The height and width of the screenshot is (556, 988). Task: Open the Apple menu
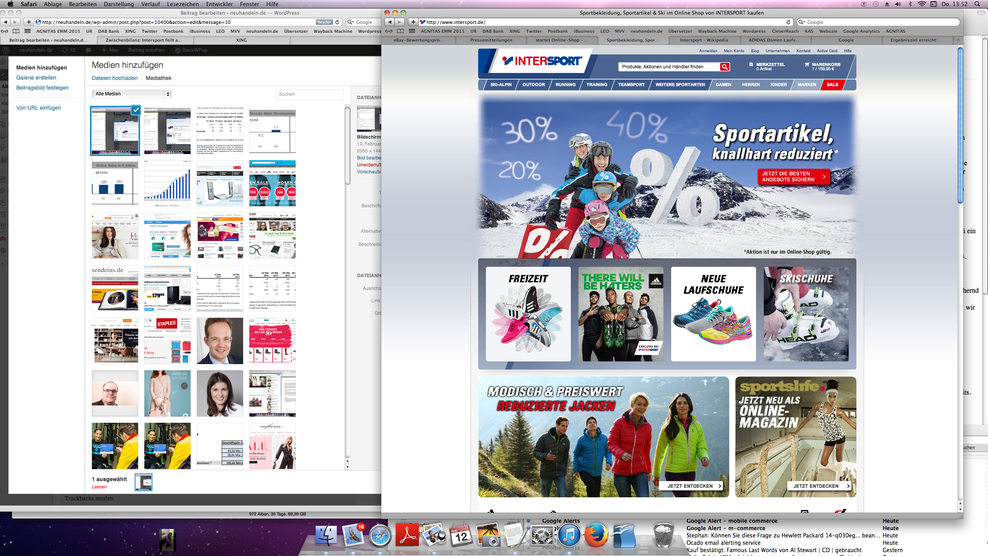tap(10, 4)
